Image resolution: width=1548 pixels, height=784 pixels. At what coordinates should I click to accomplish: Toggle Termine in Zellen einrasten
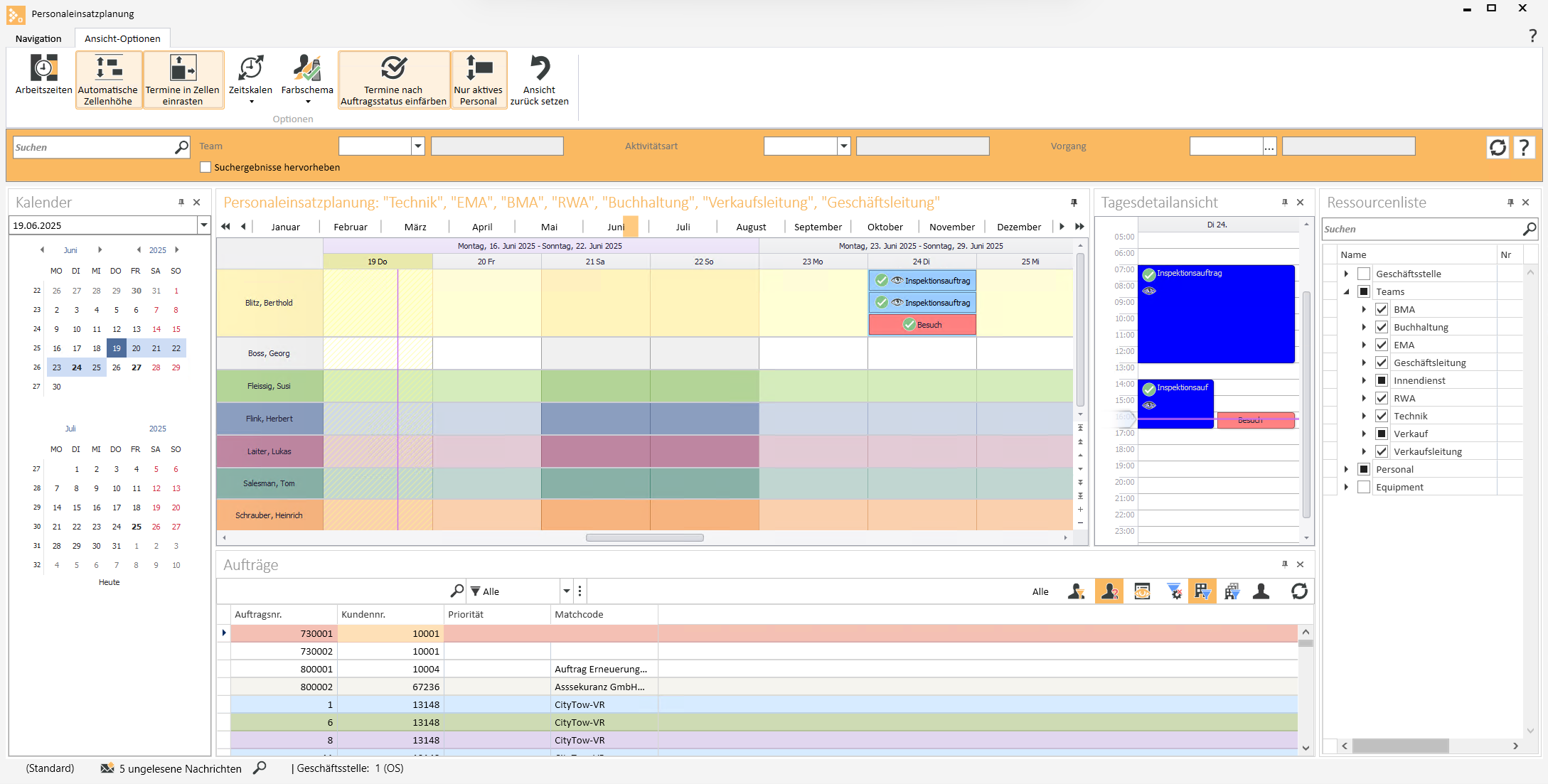click(183, 79)
